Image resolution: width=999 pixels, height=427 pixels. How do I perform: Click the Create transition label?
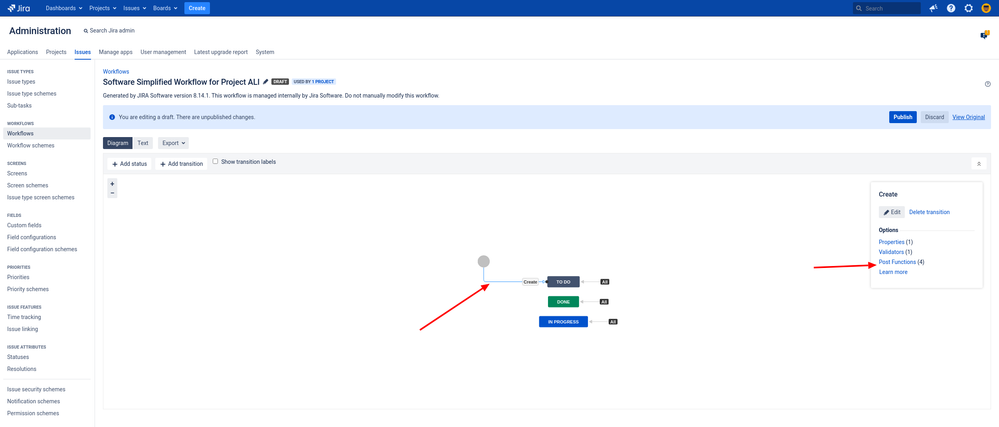(530, 282)
